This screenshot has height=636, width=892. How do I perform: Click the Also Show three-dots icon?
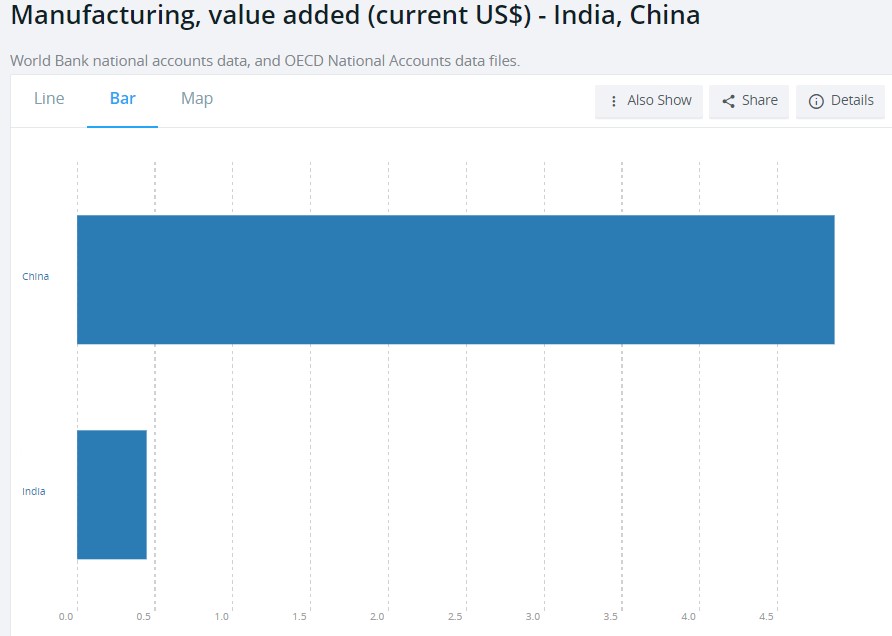pos(614,101)
